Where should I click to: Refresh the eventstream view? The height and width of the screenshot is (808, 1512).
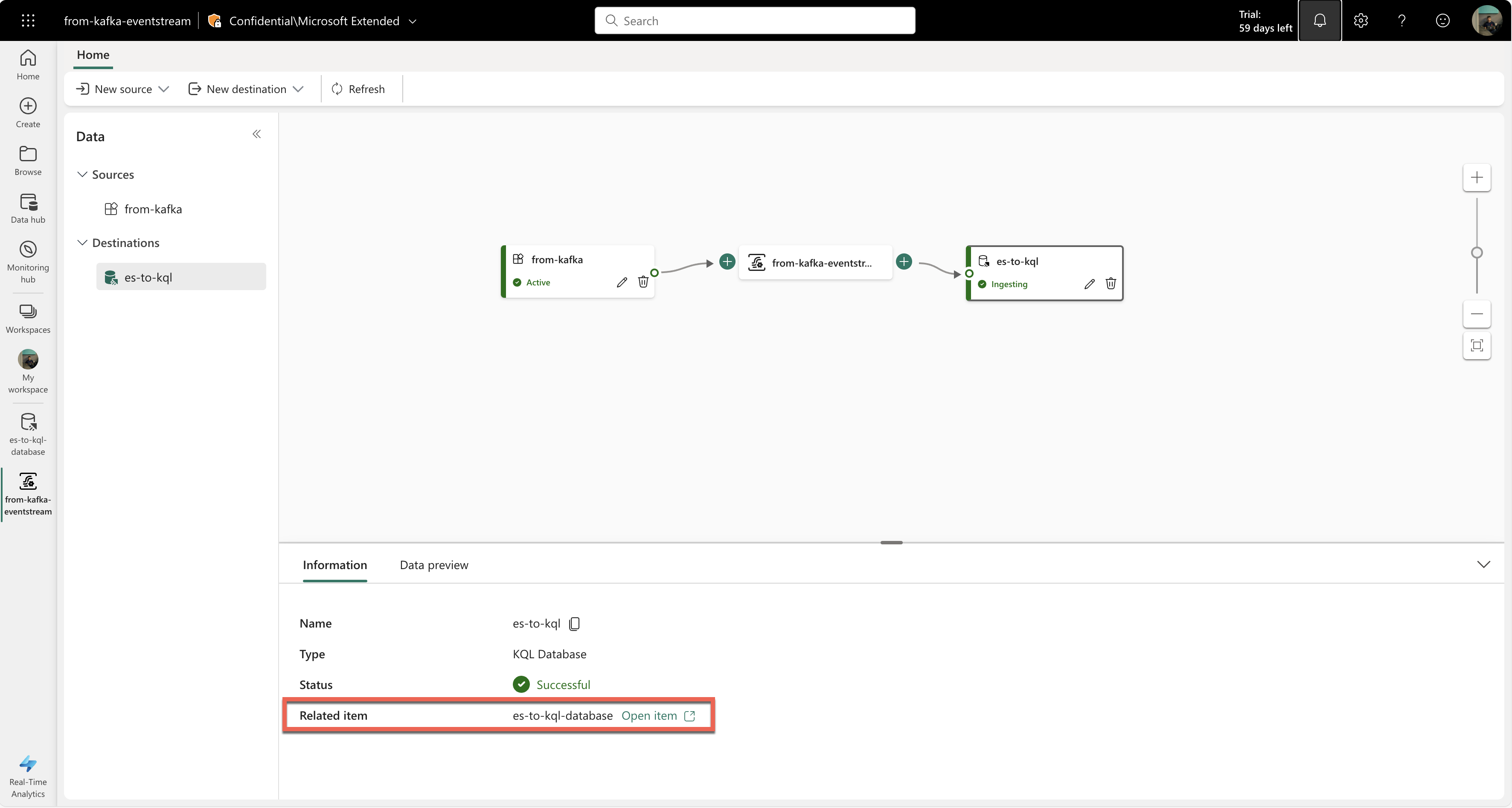click(359, 89)
